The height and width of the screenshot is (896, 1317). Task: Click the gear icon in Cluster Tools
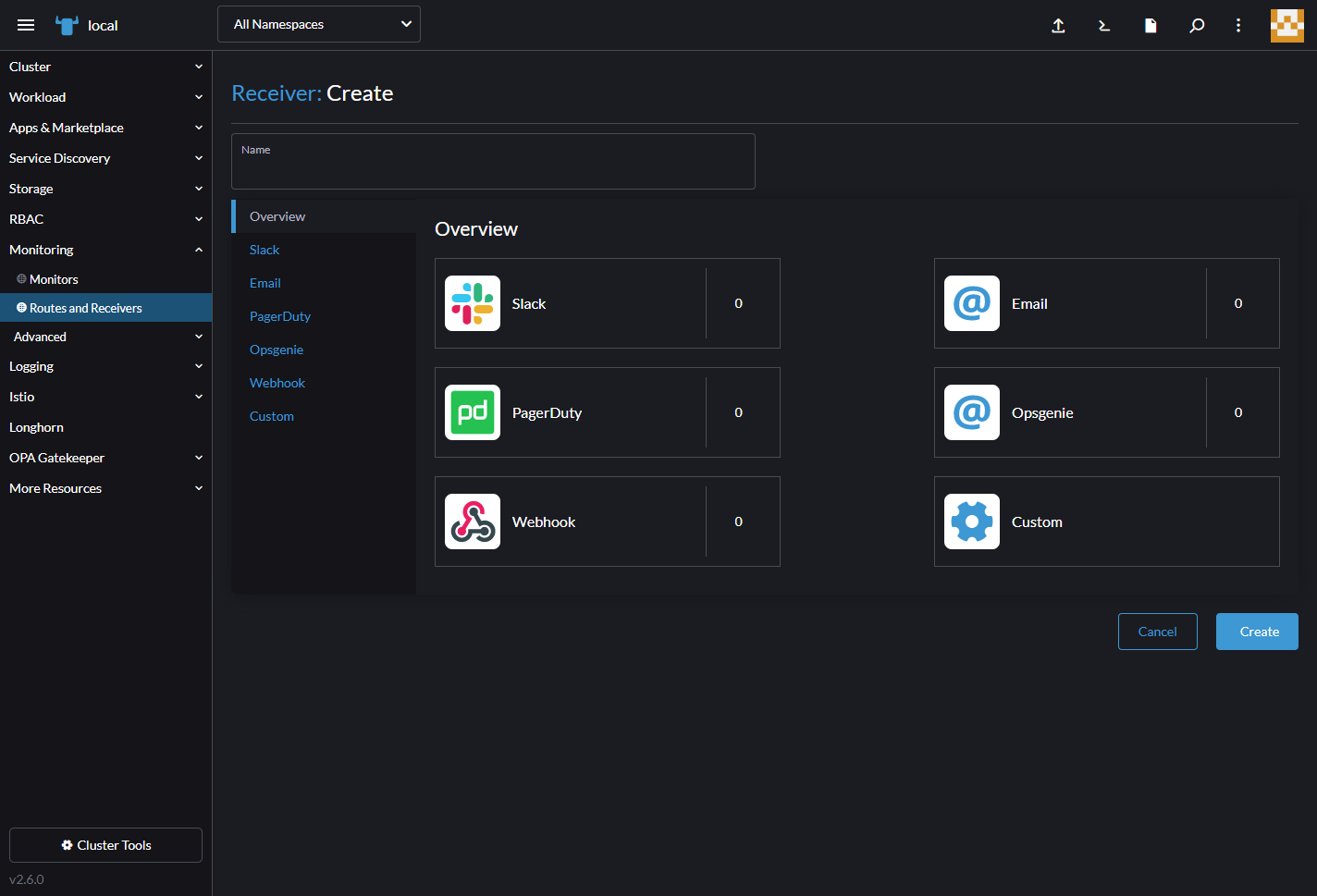click(67, 845)
